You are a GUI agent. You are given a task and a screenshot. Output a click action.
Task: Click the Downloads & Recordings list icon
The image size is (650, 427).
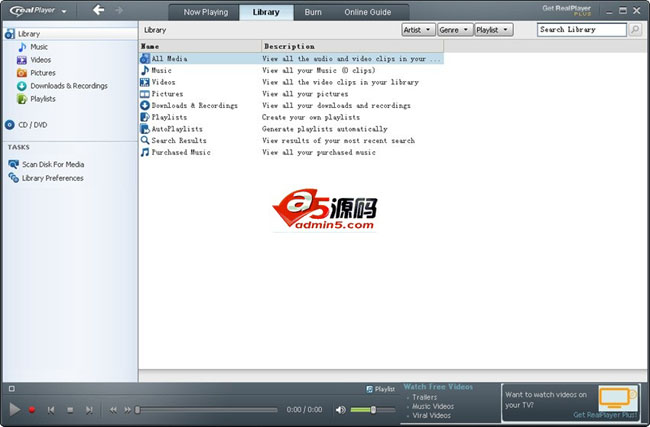145,105
